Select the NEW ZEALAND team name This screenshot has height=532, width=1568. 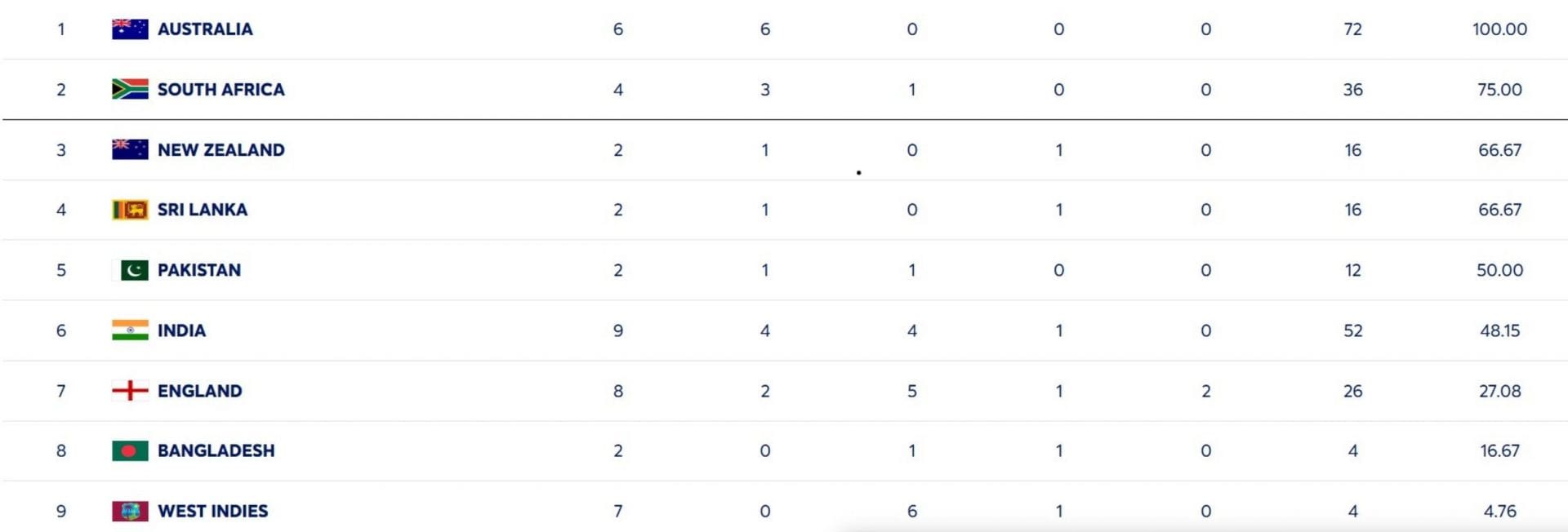[x=220, y=150]
